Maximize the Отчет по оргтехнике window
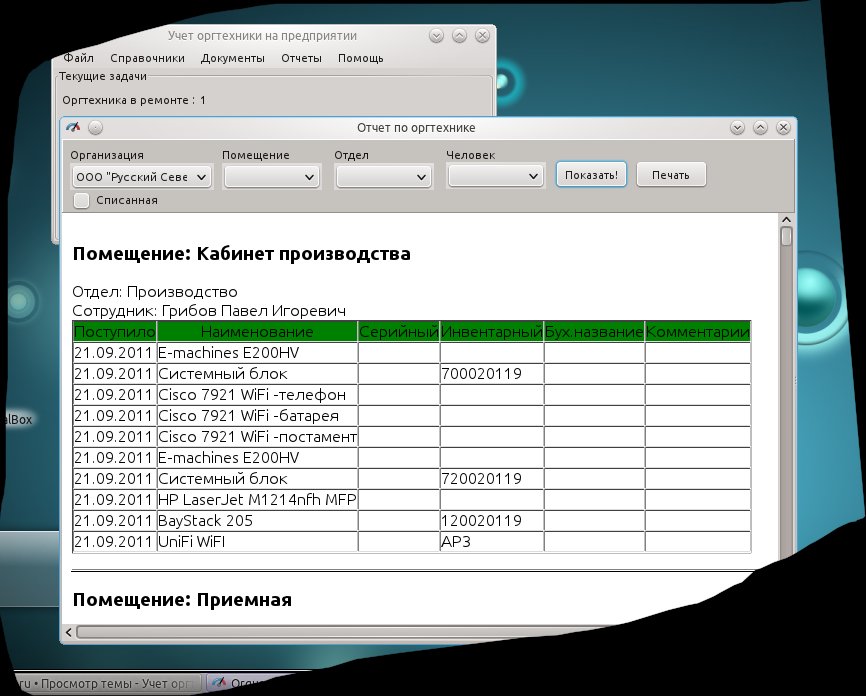866x696 pixels. (x=760, y=128)
